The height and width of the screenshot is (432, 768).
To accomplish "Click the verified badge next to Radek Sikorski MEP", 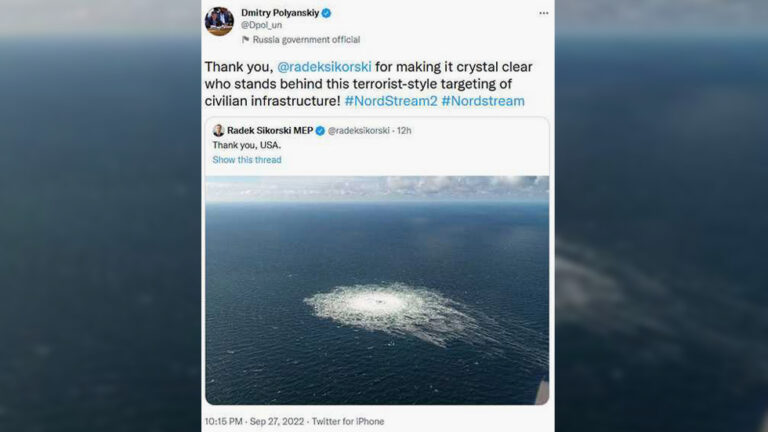I will [x=320, y=131].
